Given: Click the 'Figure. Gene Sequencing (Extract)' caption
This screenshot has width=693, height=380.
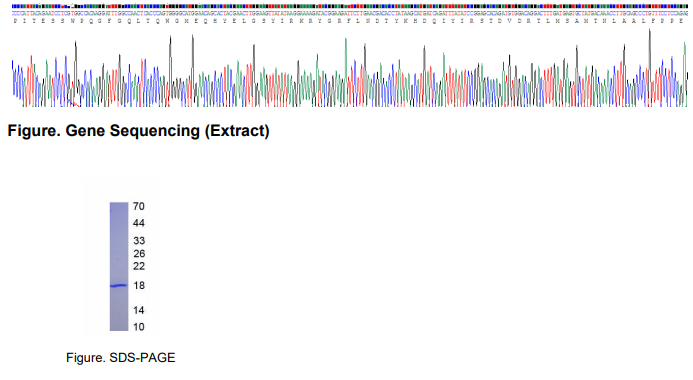Looking at the screenshot, I should coord(138,131).
